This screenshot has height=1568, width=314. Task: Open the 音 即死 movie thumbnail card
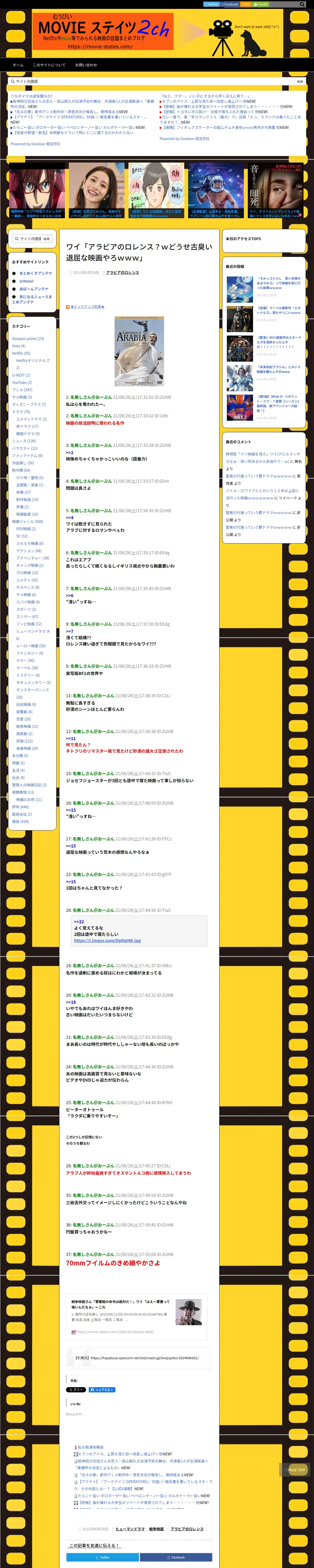(276, 191)
